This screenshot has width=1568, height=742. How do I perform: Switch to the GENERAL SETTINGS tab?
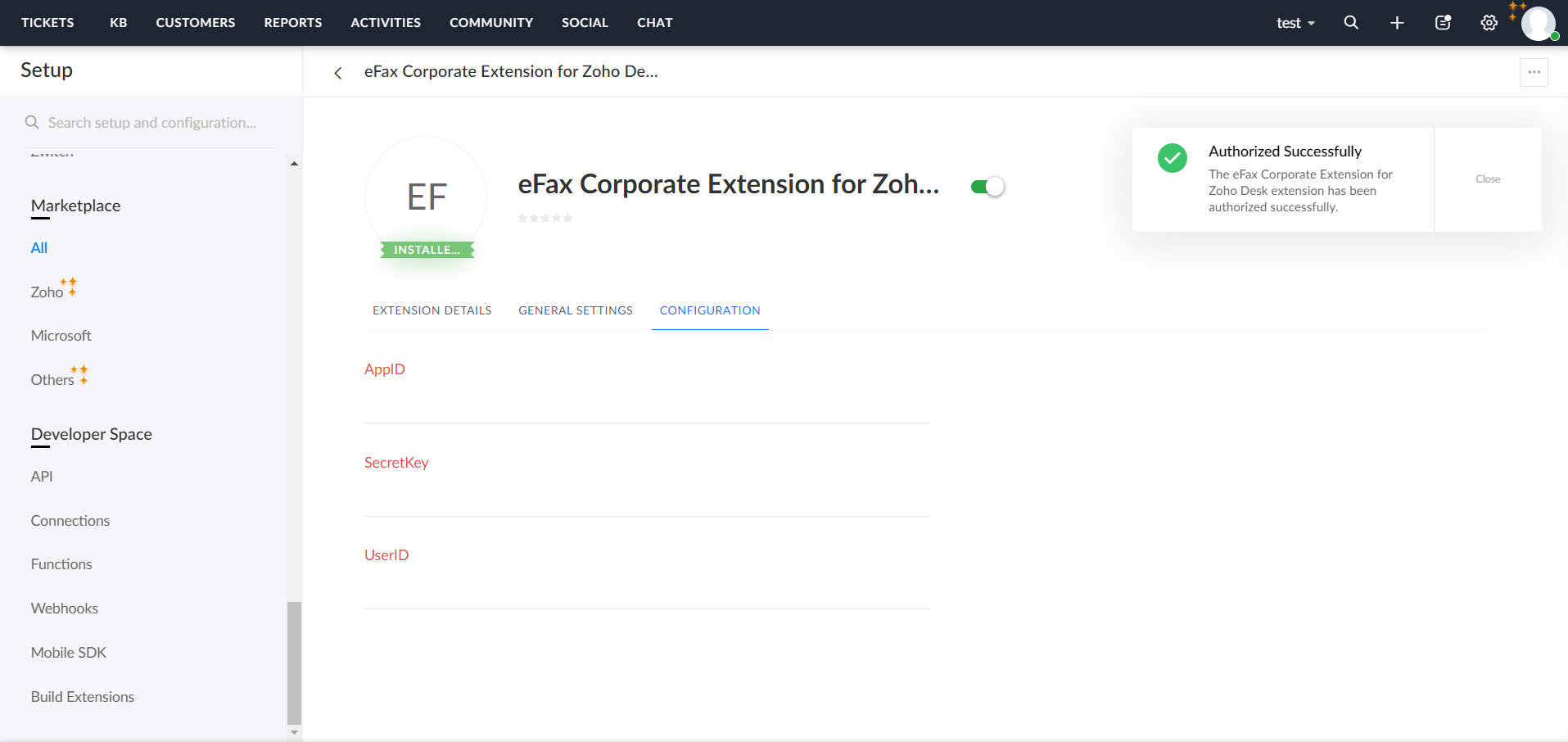(576, 310)
